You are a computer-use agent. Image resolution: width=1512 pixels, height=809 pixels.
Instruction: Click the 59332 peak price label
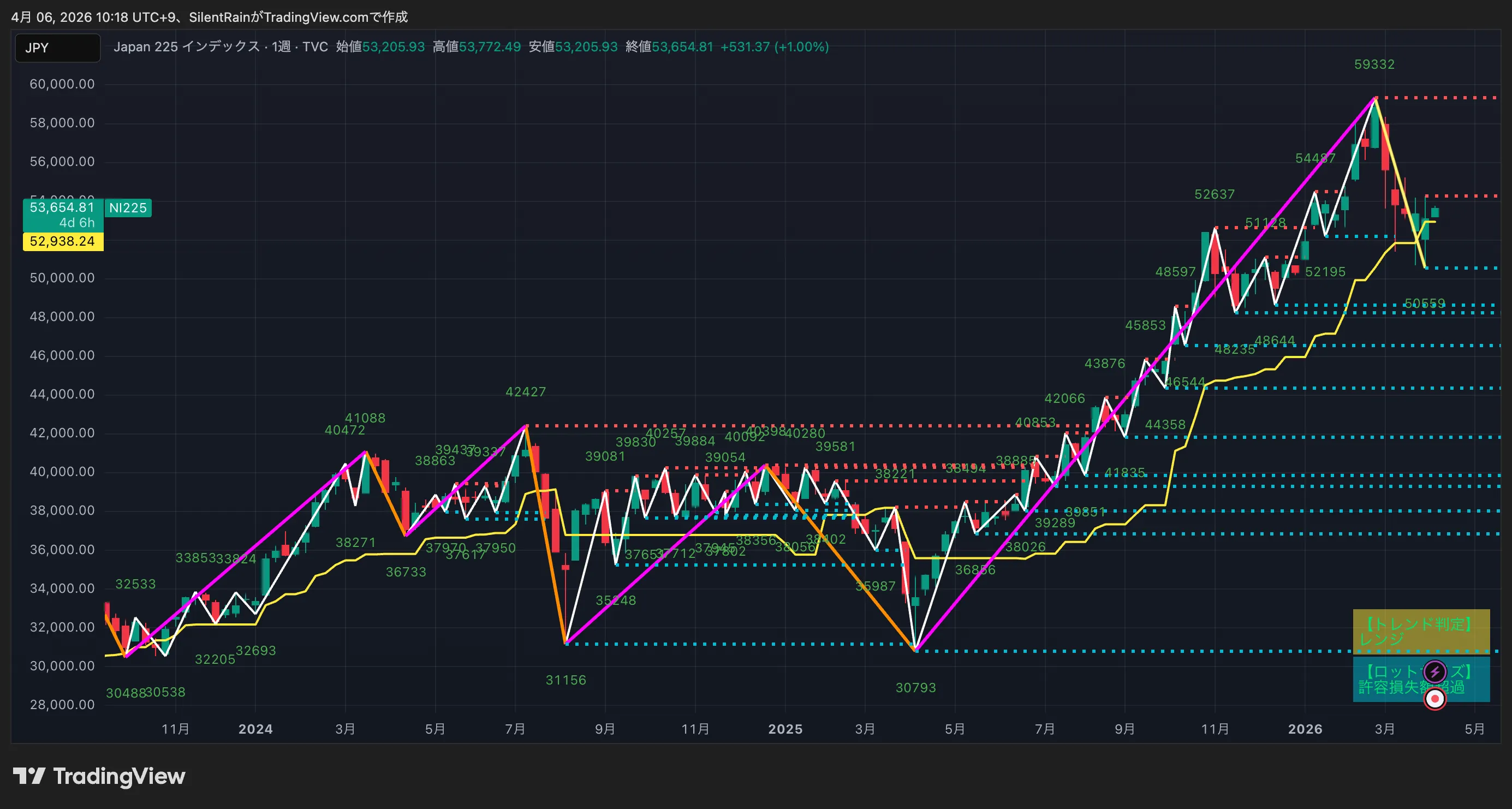click(1374, 64)
